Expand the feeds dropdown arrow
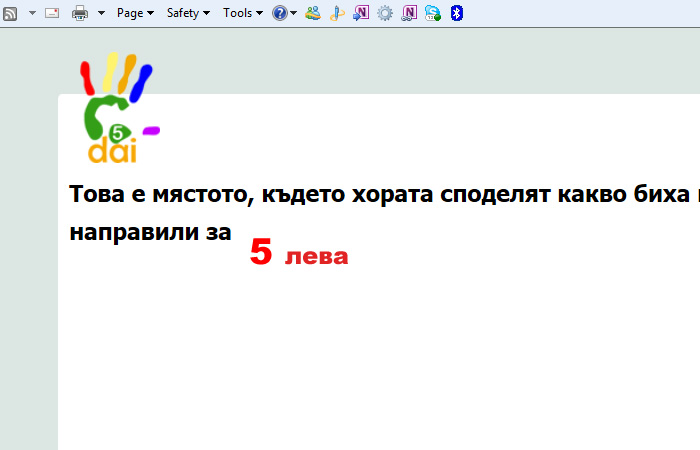This screenshot has height=450, width=700. (32, 13)
